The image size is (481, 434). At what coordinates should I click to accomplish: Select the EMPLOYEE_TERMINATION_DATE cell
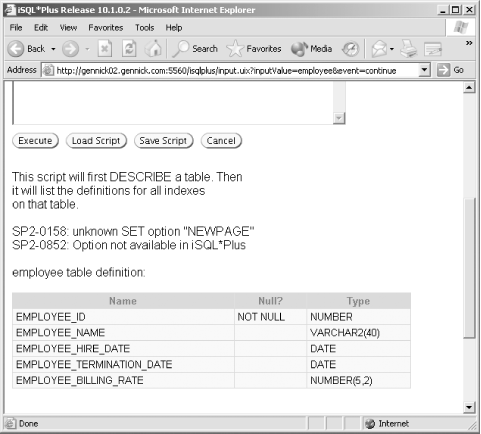[x=123, y=364]
